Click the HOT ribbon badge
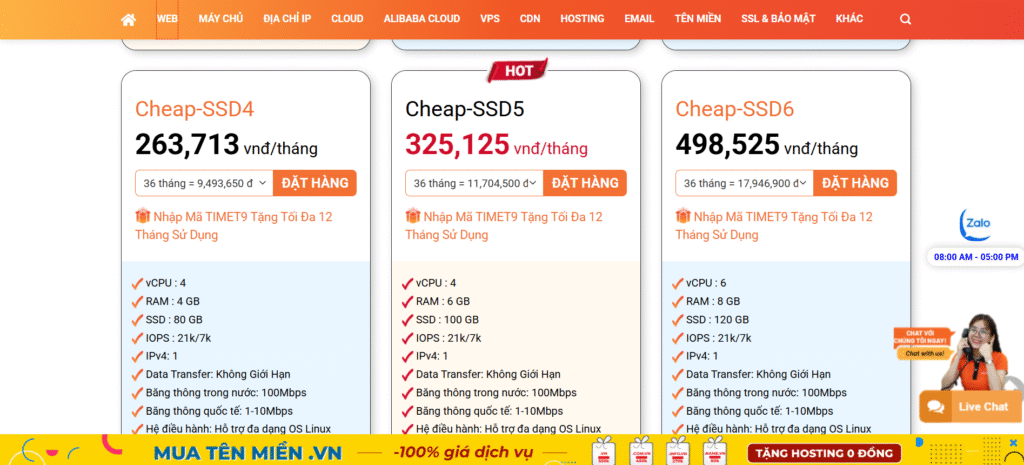Viewport: 1024px width, 465px height. 518,71
